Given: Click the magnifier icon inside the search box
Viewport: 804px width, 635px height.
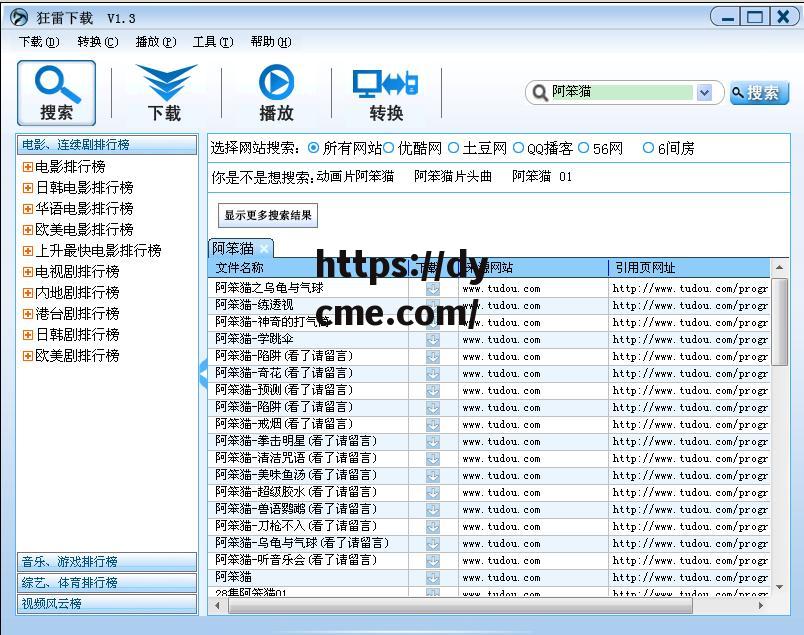Looking at the screenshot, I should click(540, 92).
